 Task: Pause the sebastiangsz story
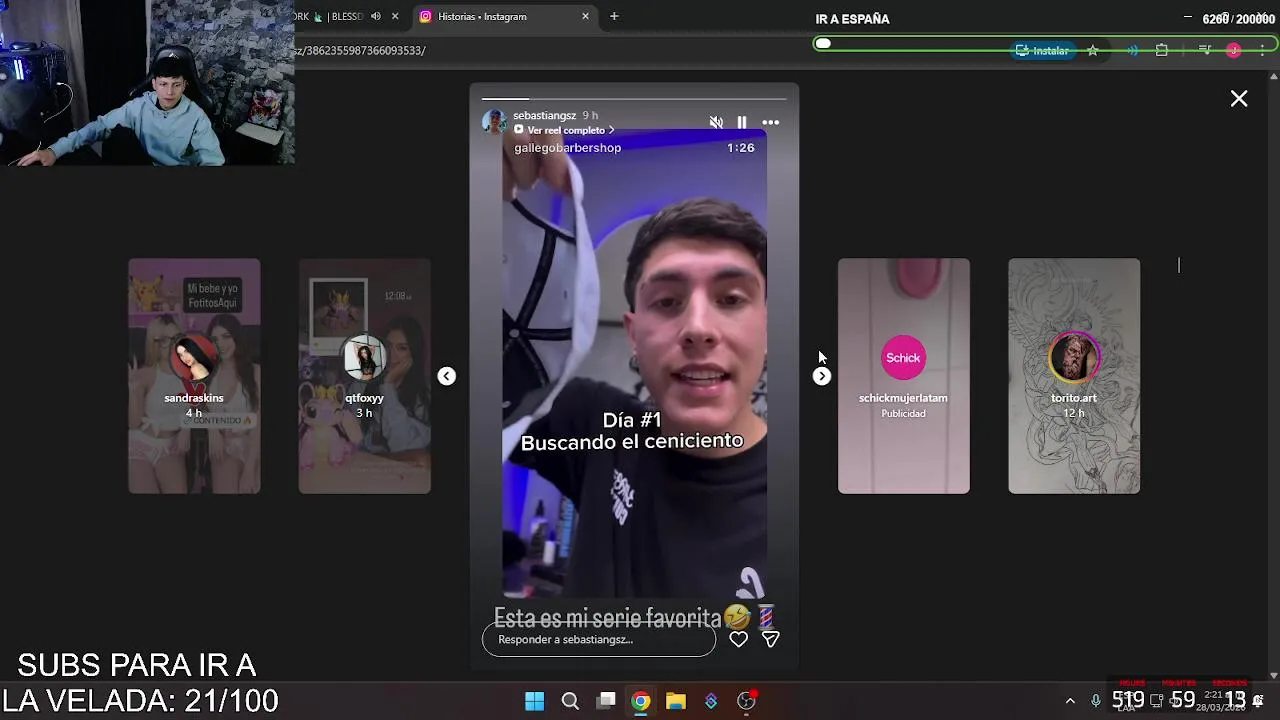(742, 122)
